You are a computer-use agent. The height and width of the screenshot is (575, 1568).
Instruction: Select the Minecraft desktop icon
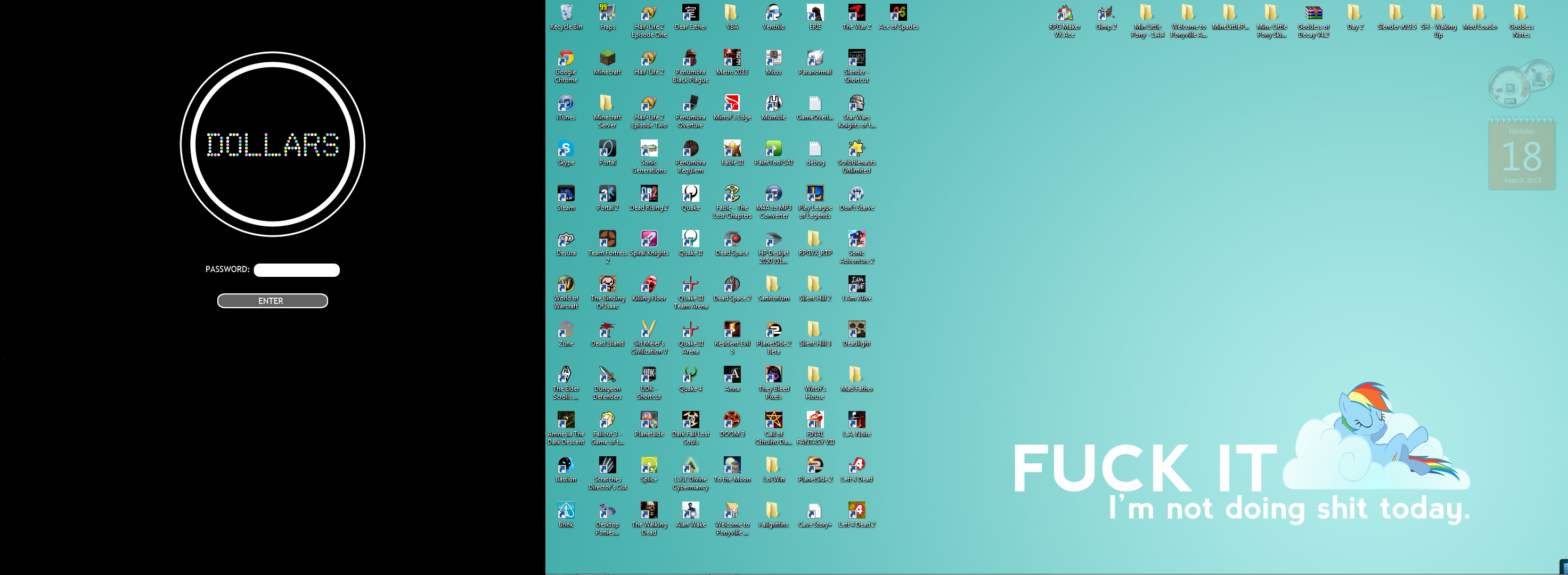click(x=608, y=62)
